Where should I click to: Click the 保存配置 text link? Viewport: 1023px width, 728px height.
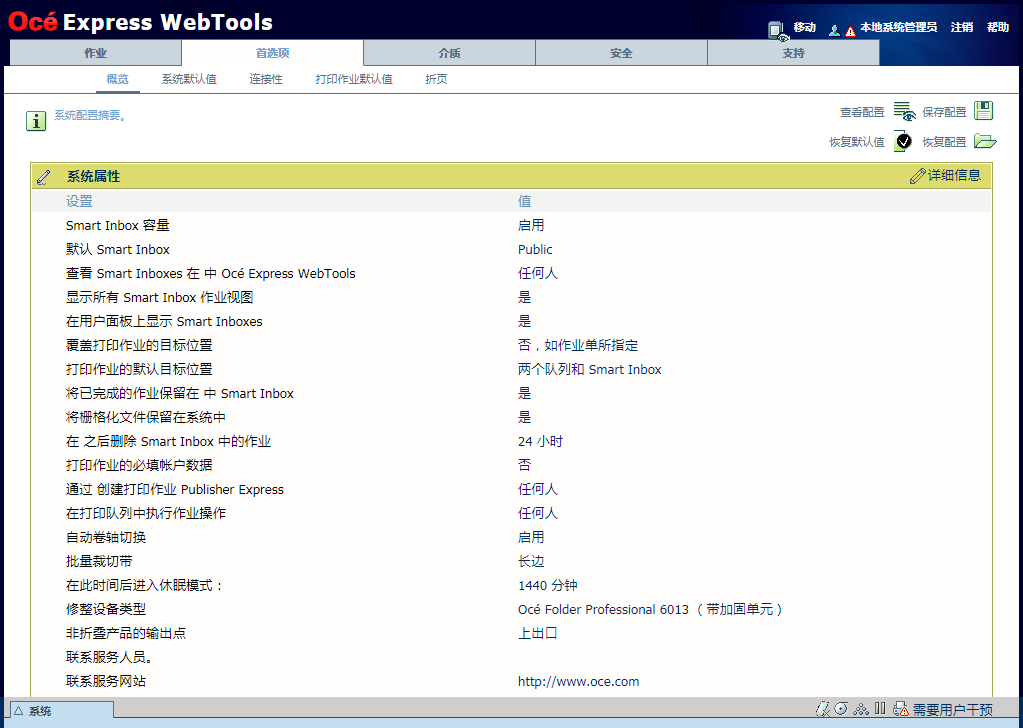click(x=944, y=112)
